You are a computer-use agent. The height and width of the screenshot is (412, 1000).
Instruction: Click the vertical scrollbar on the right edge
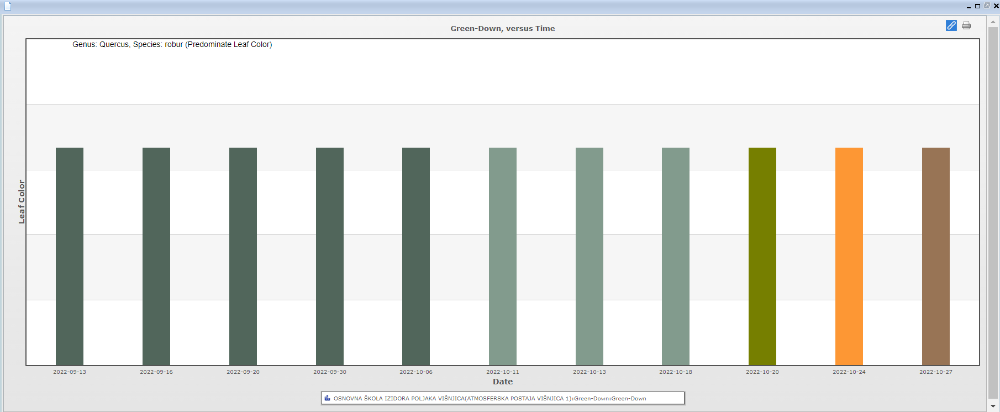[995, 200]
